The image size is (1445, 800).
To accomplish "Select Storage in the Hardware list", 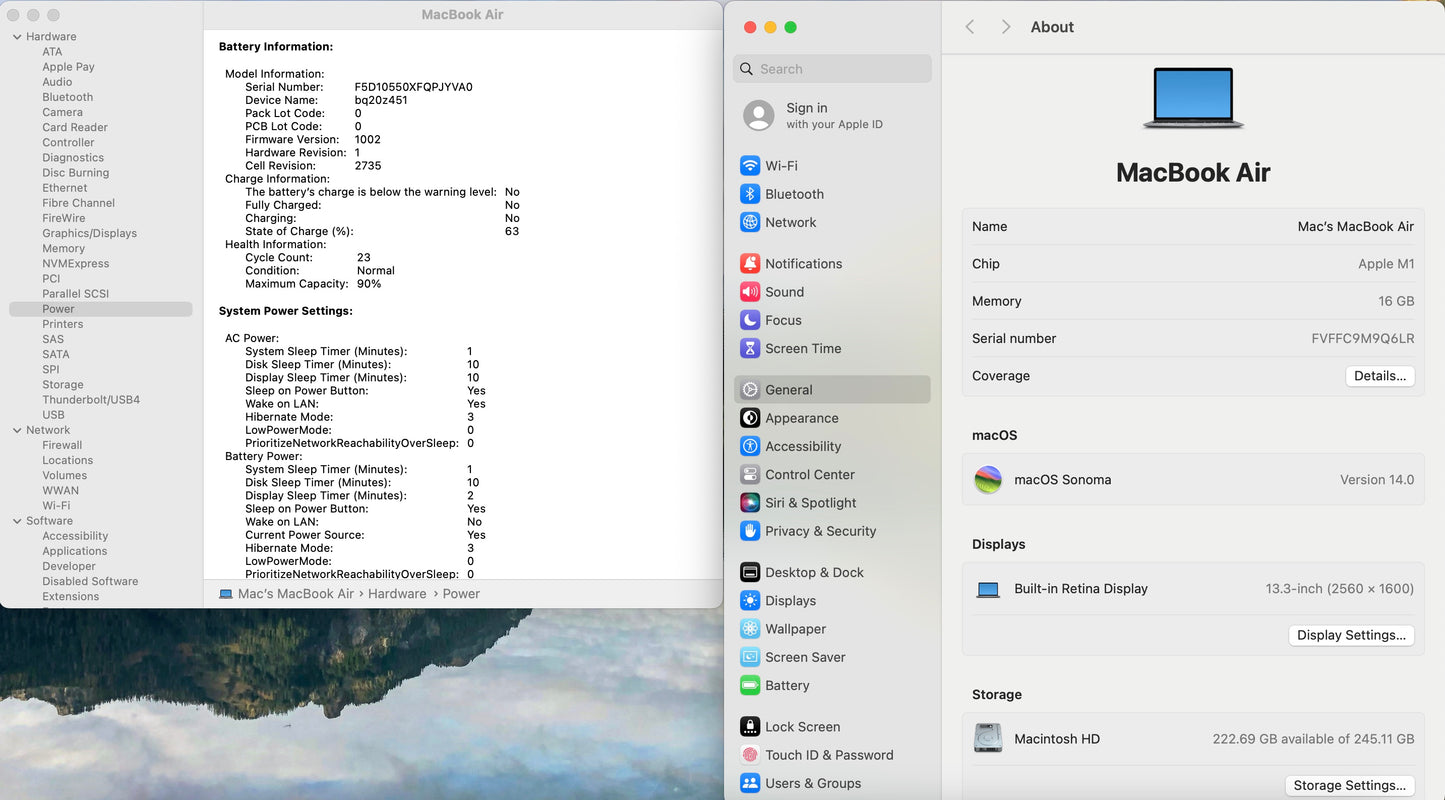I will (x=63, y=385).
